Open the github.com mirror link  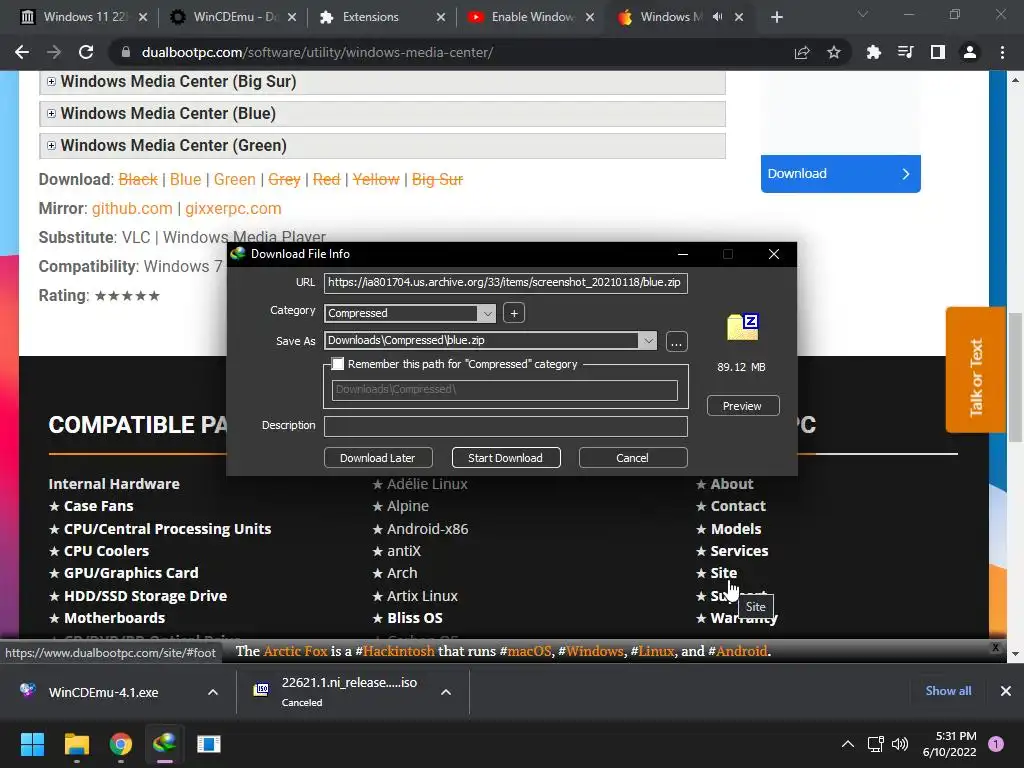click(x=132, y=208)
